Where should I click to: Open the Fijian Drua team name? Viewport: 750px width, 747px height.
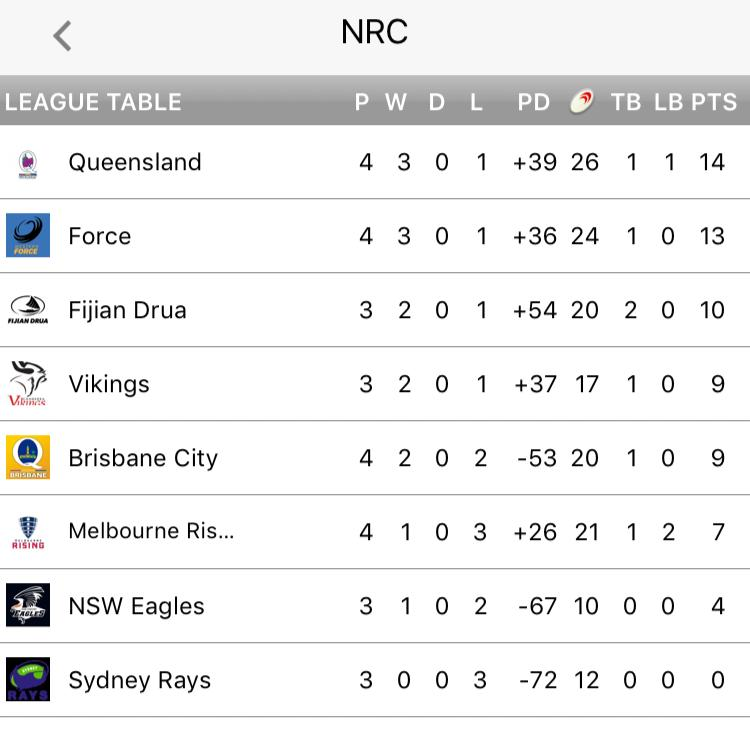click(127, 310)
